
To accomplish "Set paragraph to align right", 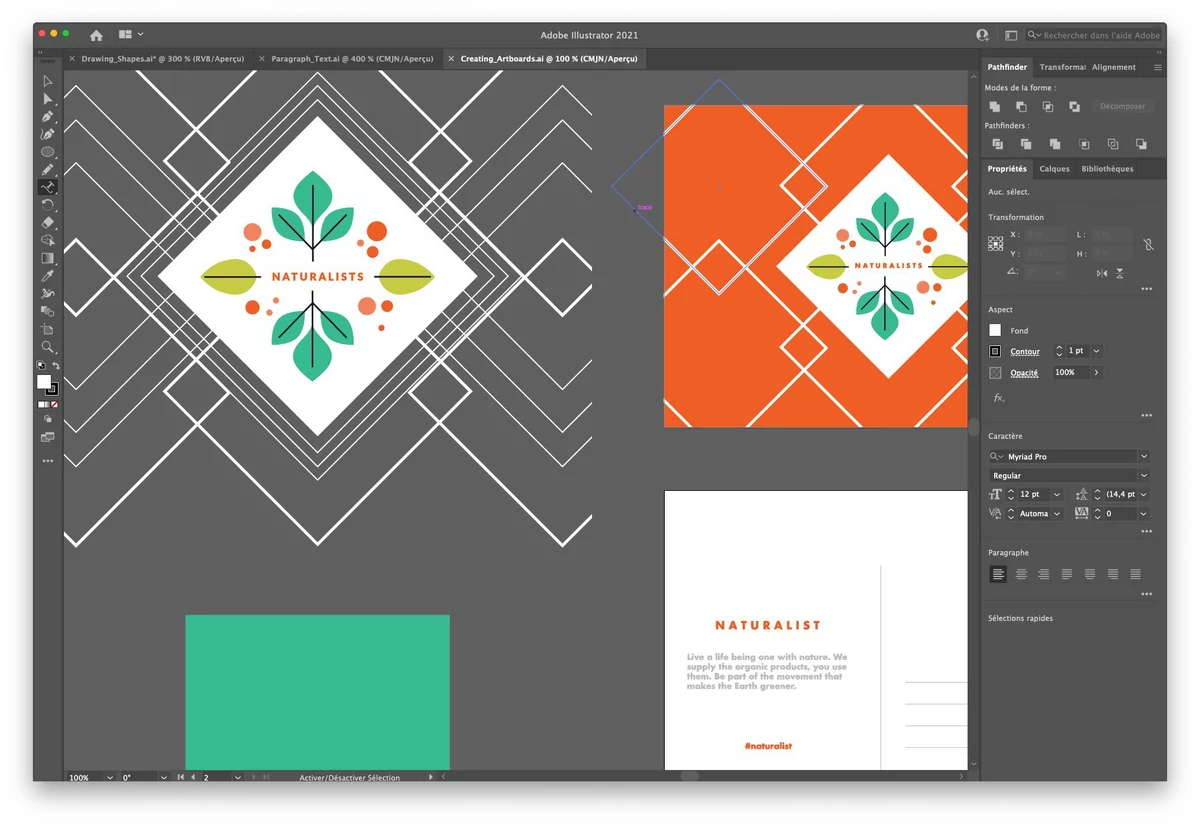I will [x=1044, y=574].
